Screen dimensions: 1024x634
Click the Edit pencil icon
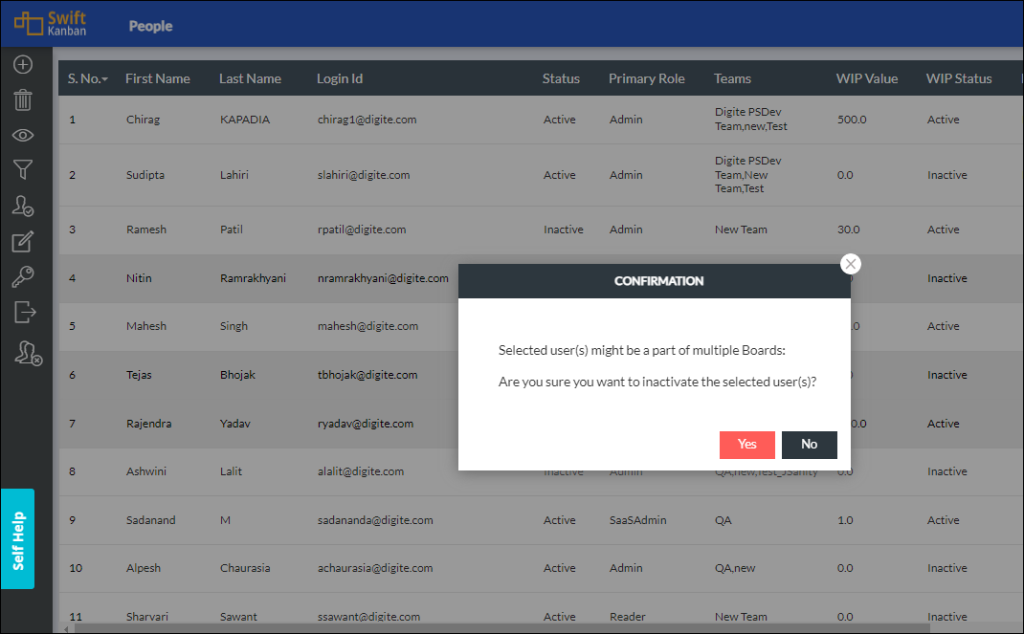coord(23,242)
